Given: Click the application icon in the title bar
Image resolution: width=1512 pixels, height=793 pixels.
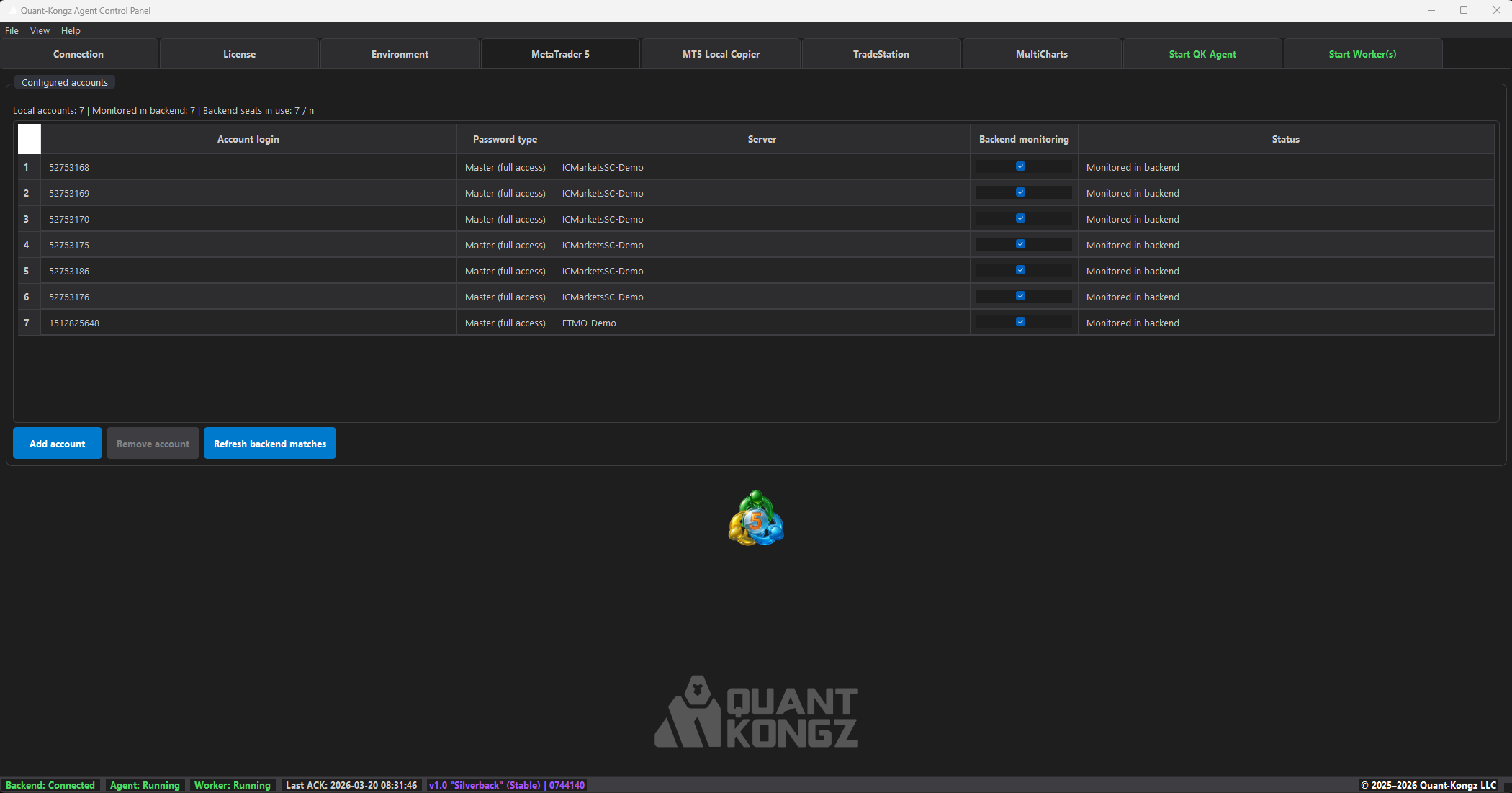Looking at the screenshot, I should pos(12,10).
